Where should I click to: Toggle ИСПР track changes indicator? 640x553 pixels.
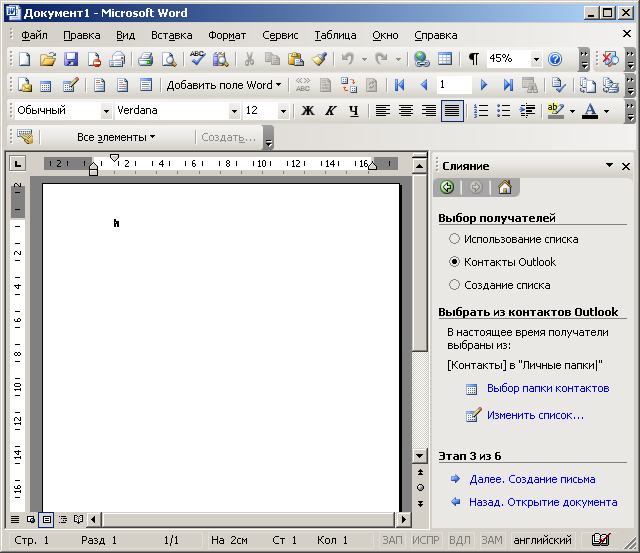(x=425, y=540)
